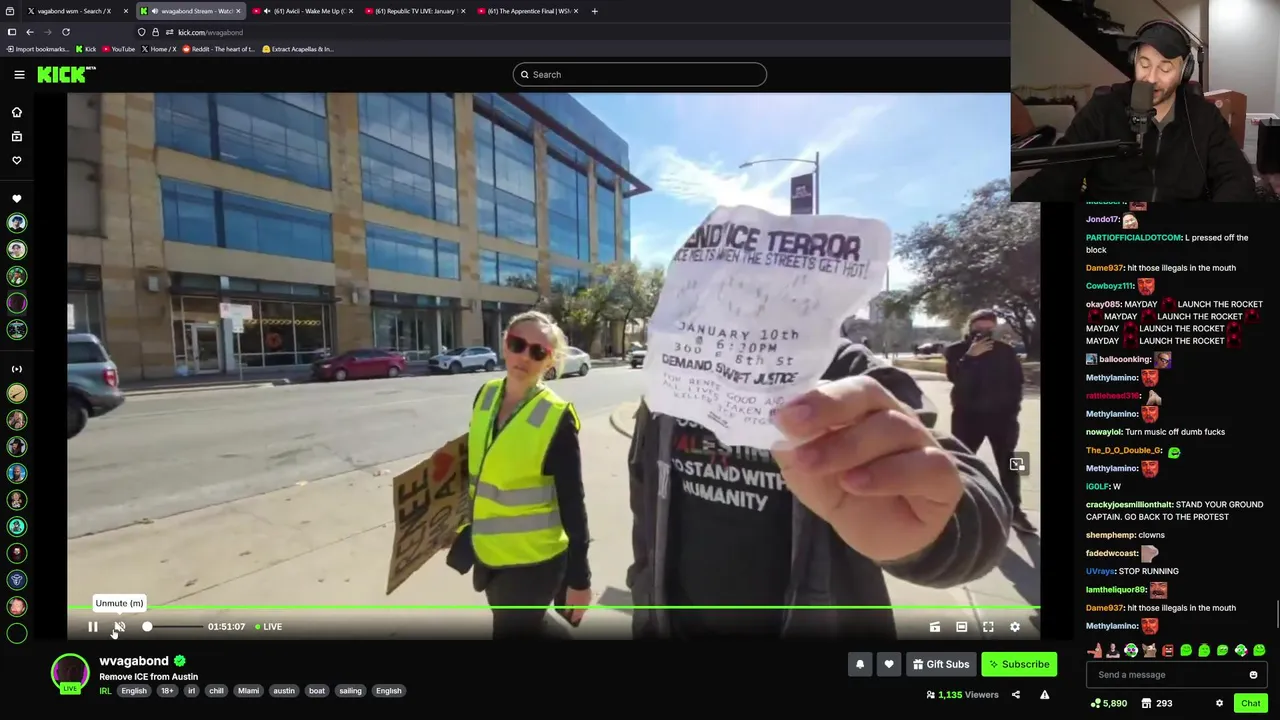The height and width of the screenshot is (720, 1280).
Task: Unmute the stream with the speaker icon
Action: point(119,627)
